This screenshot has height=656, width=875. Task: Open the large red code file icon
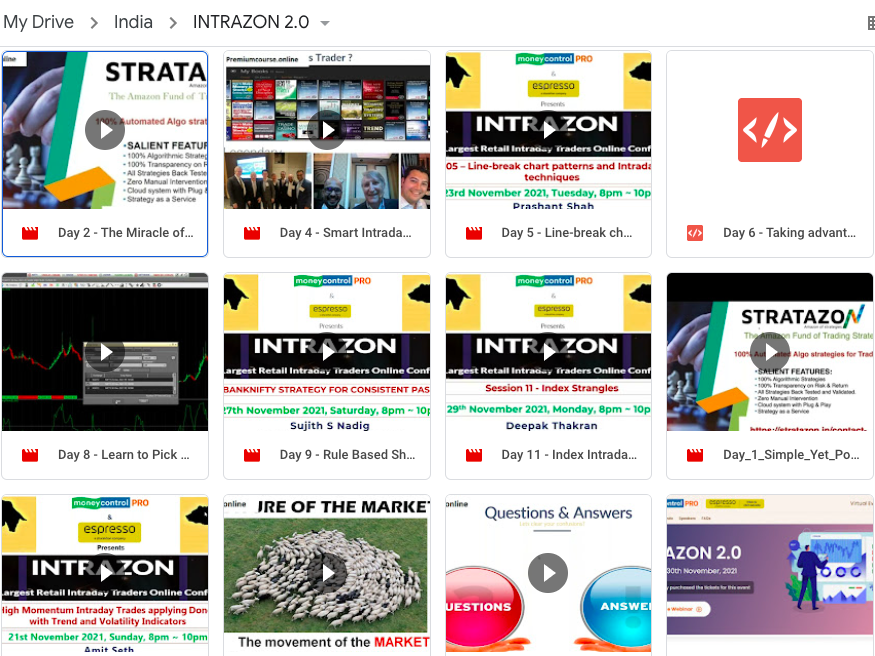point(769,130)
